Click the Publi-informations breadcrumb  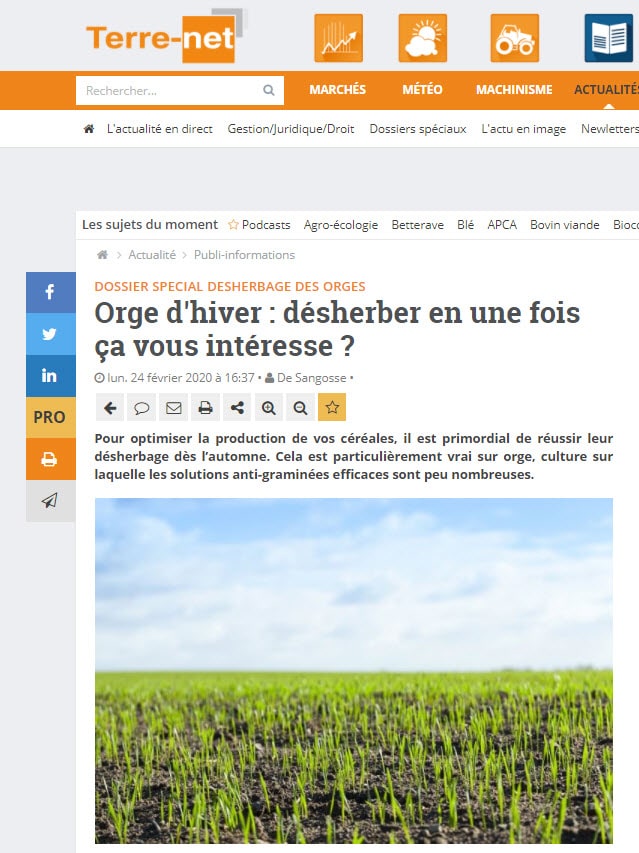(244, 255)
